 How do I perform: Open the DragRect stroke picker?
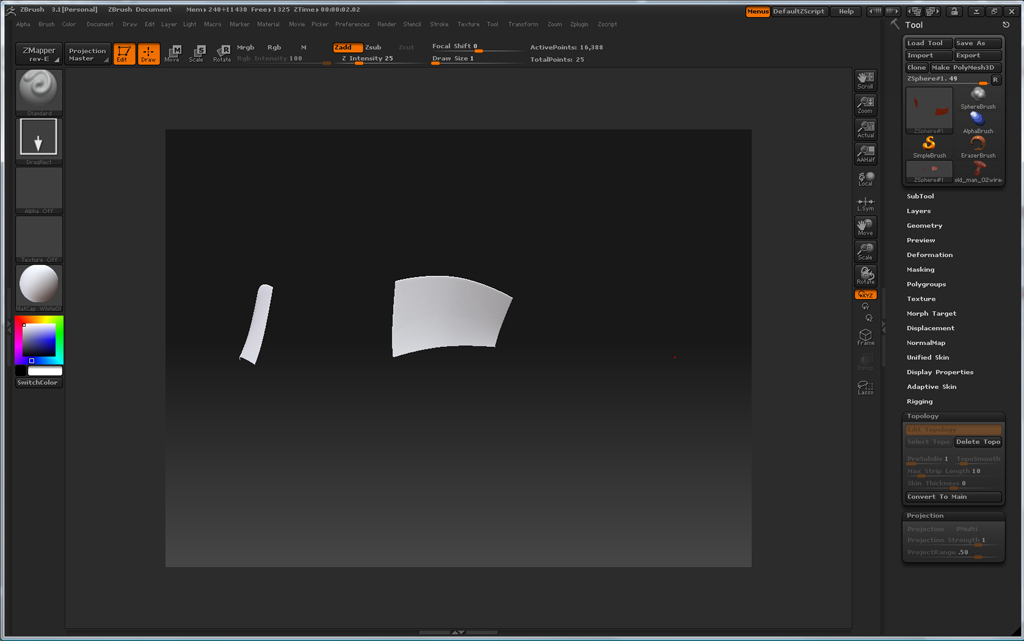click(x=39, y=141)
